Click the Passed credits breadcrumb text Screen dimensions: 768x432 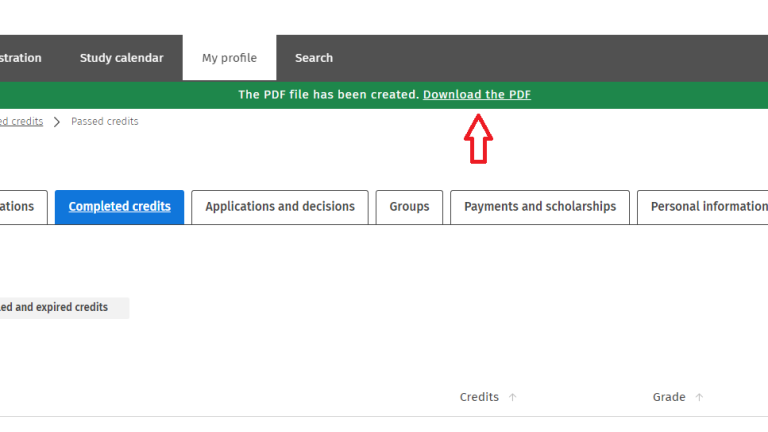tap(105, 122)
